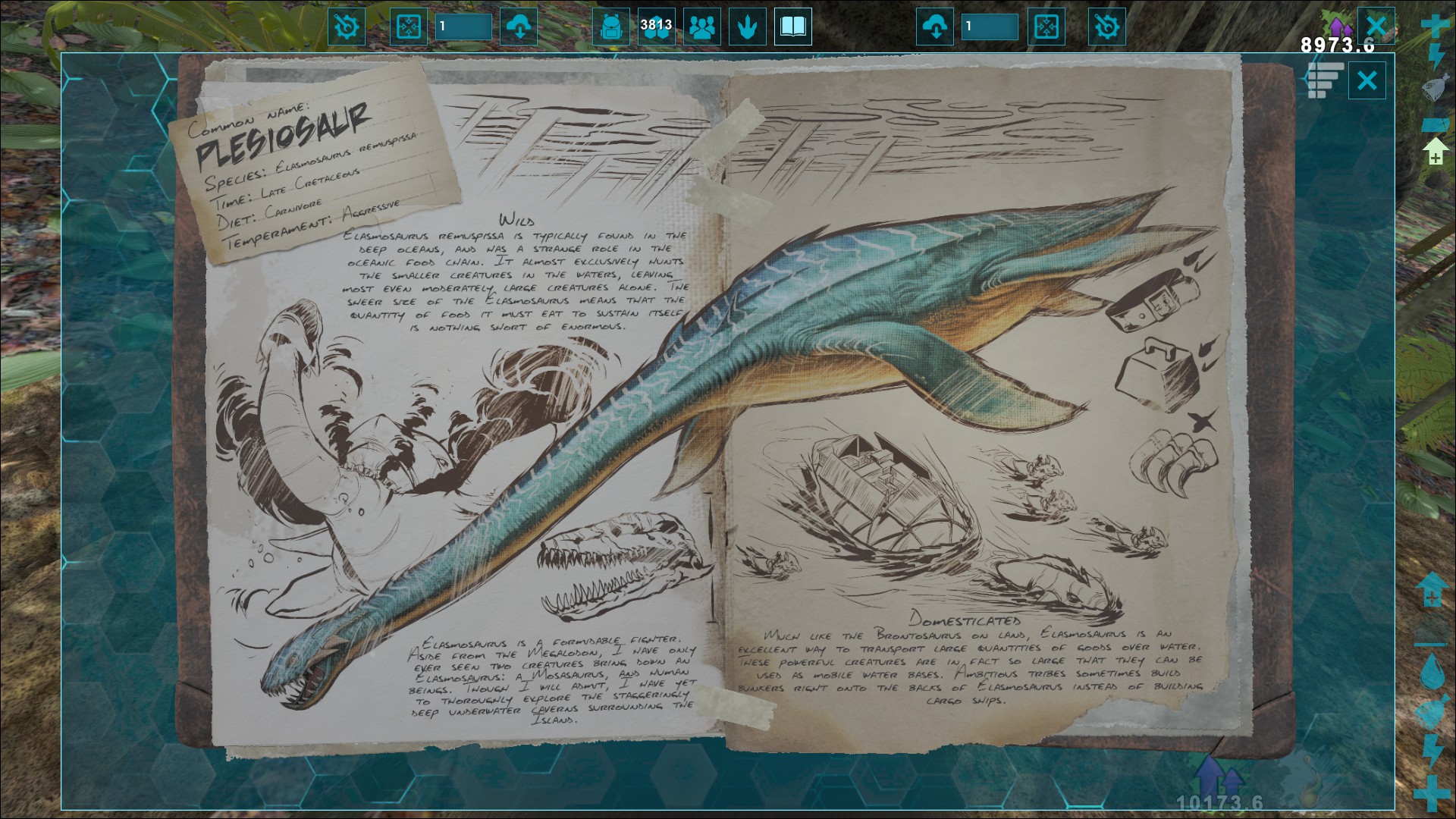Click the dino footprint tame icon

[748, 27]
